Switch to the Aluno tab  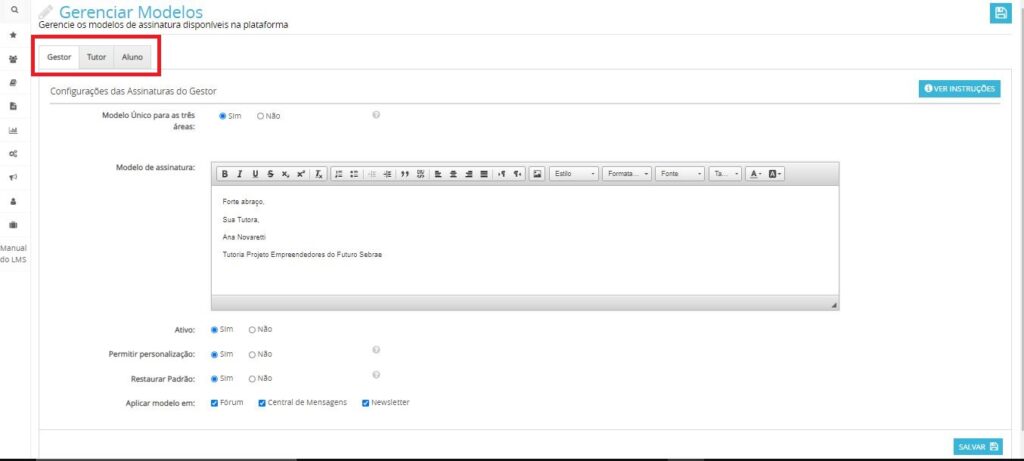pos(132,57)
